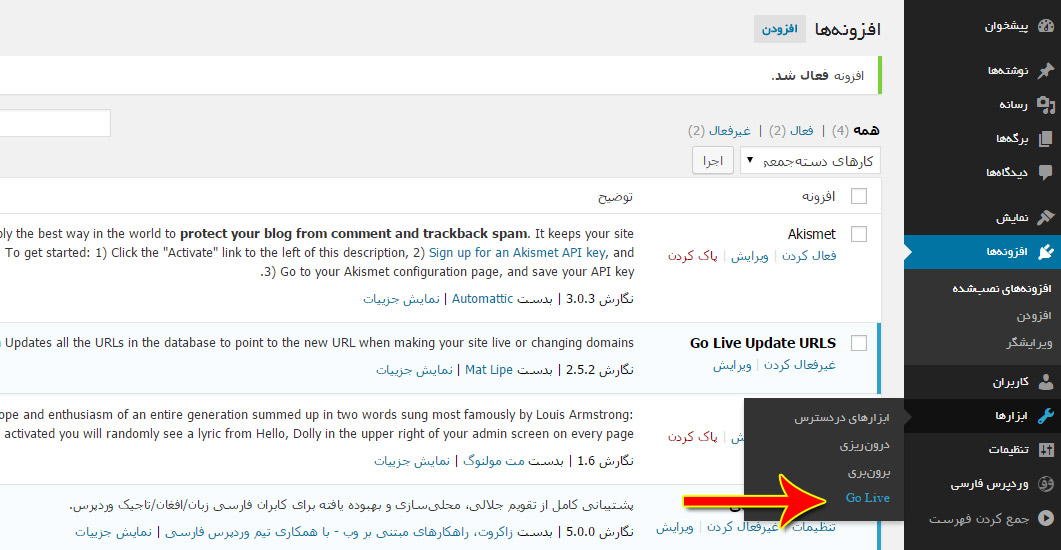Click جمع کردن فهرست collapse menu label
The width and height of the screenshot is (1061, 550).
click(x=978, y=519)
